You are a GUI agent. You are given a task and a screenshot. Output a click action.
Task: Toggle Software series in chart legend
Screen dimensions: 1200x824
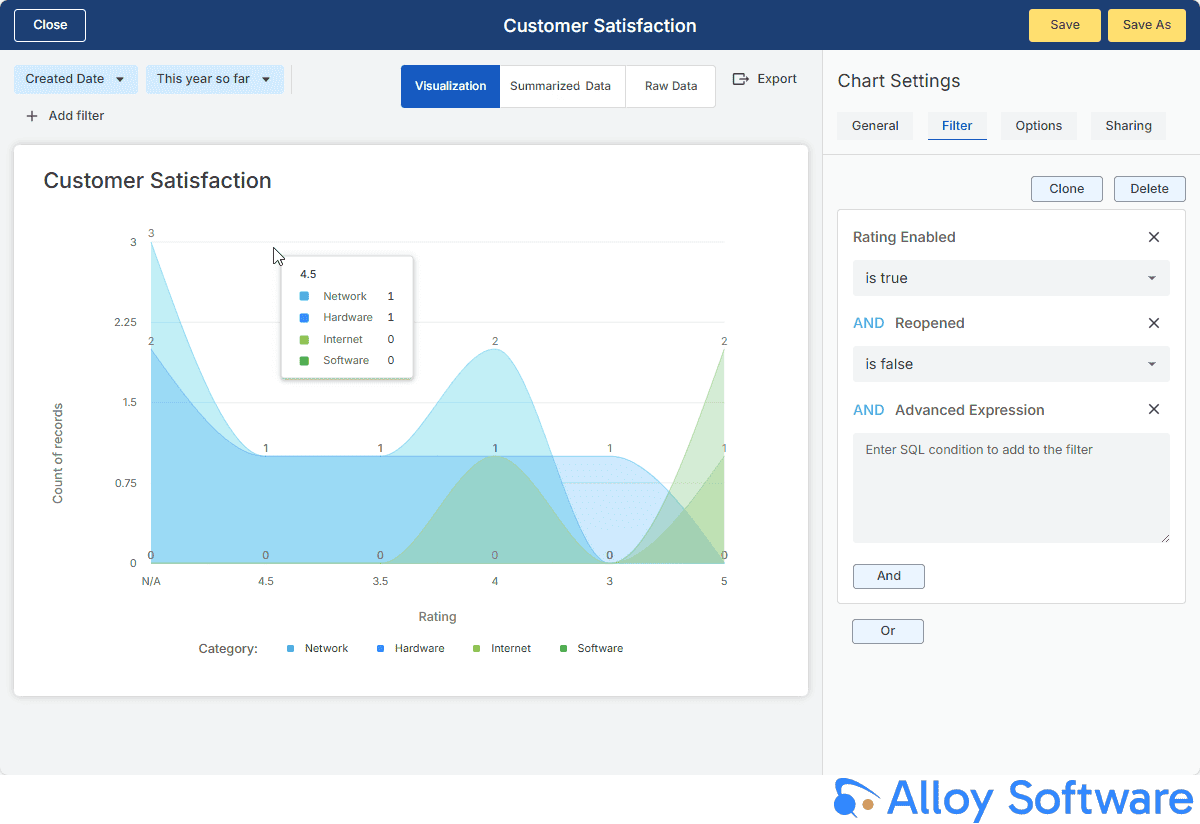coord(591,648)
